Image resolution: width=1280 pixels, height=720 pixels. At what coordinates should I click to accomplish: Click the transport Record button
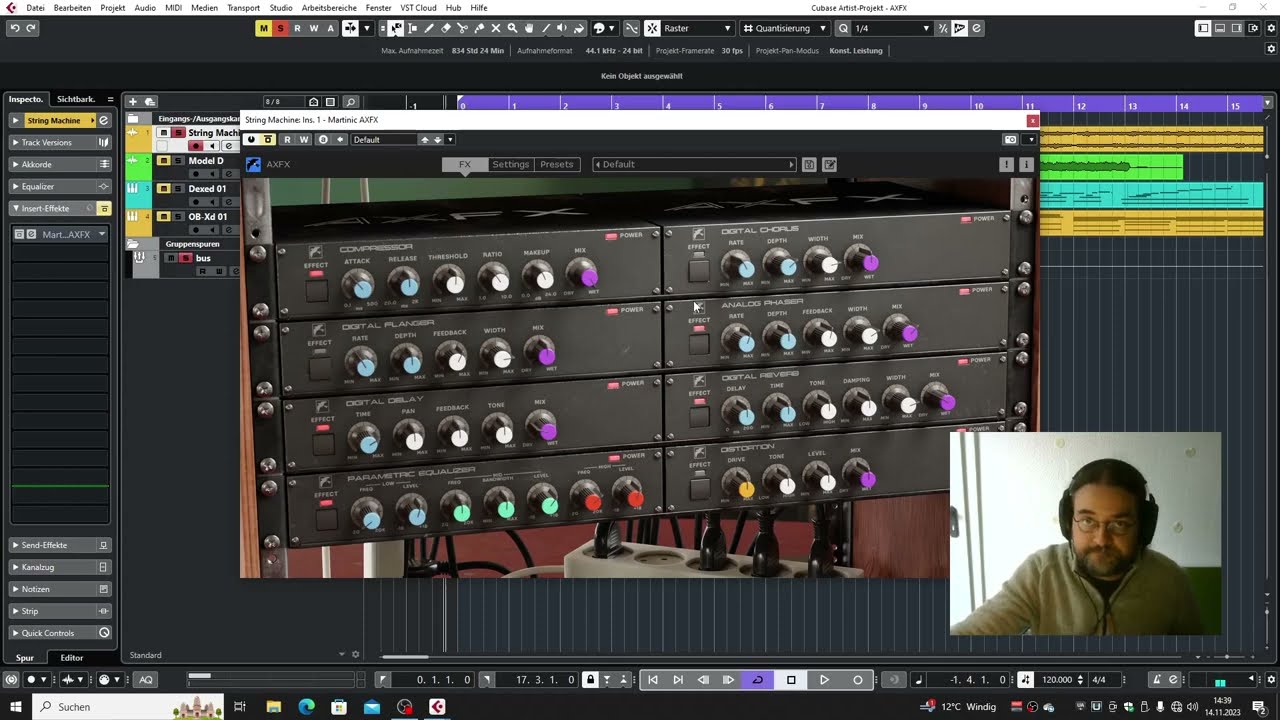pyautogui.click(x=857, y=680)
